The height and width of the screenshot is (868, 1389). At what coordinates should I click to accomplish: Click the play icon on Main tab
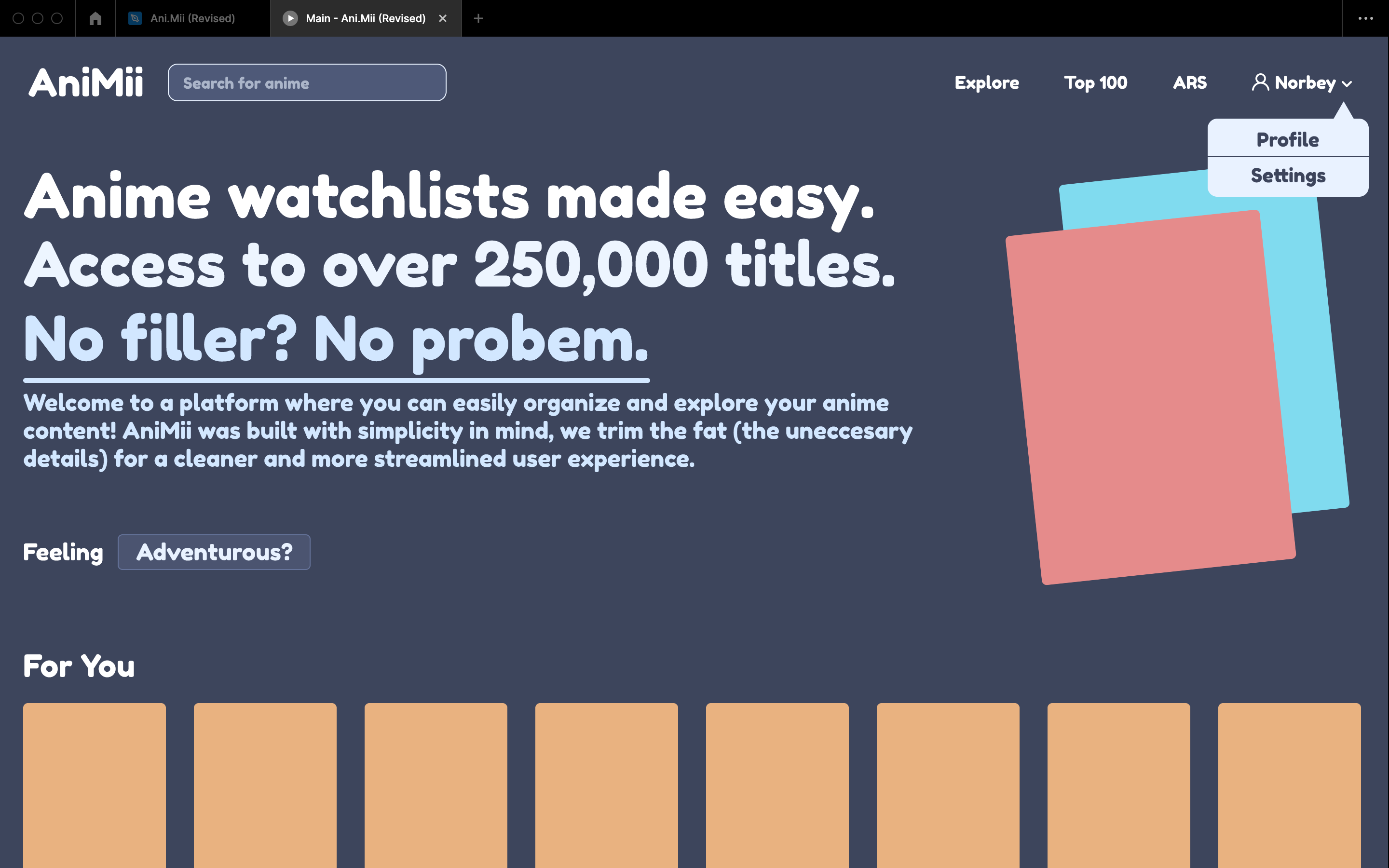click(x=290, y=18)
